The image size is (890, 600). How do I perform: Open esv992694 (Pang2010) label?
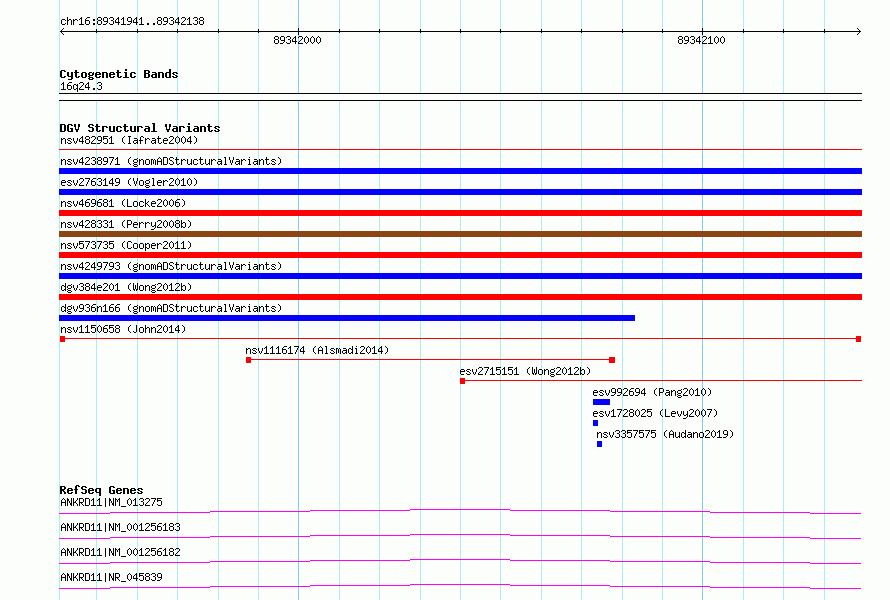tap(652, 392)
